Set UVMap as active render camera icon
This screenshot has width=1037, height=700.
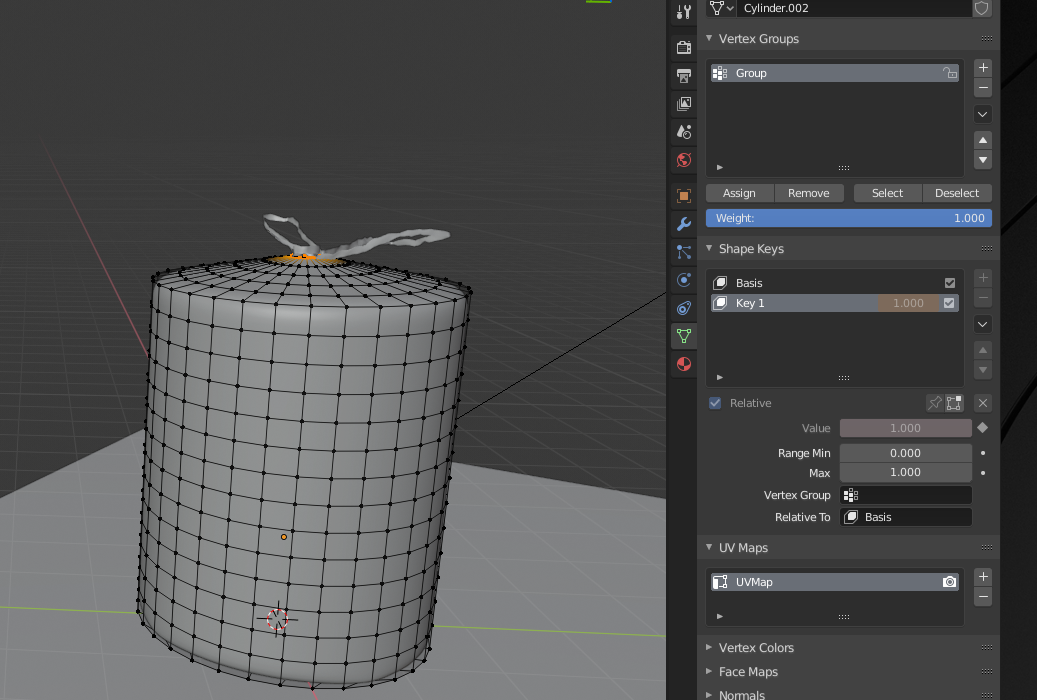tap(949, 582)
